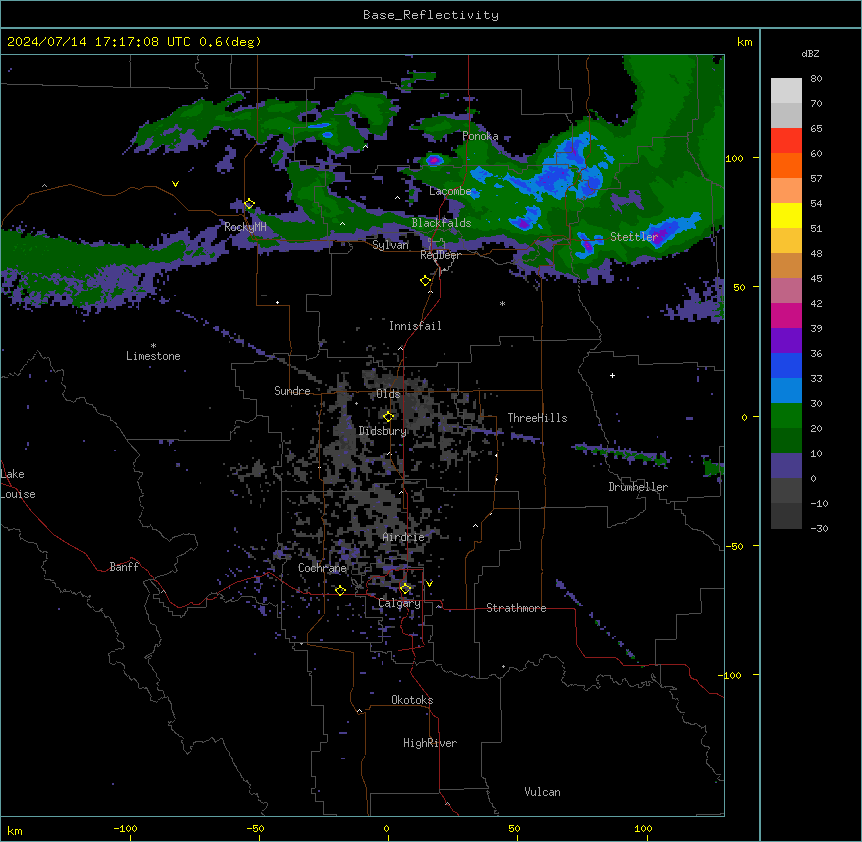The image size is (862, 842).
Task: Click the Olds city label
Action: click(388, 394)
